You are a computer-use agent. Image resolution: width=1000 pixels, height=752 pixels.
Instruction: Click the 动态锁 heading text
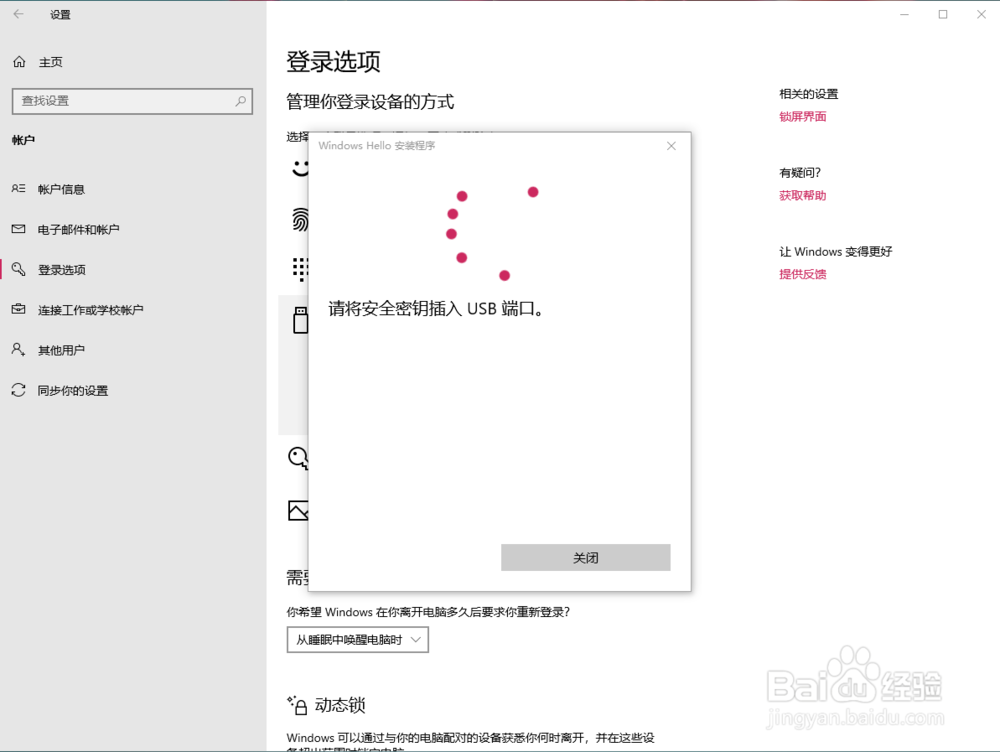coord(340,705)
